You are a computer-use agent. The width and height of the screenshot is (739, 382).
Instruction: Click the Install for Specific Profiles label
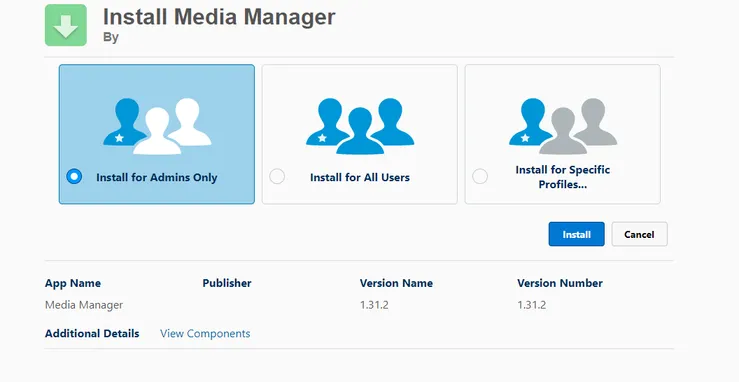563,177
